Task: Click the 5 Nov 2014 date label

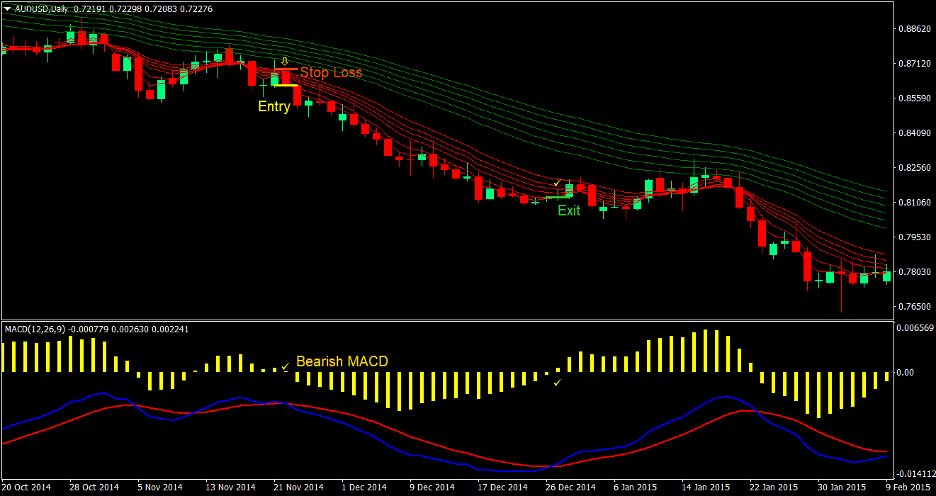Action: pyautogui.click(x=160, y=486)
